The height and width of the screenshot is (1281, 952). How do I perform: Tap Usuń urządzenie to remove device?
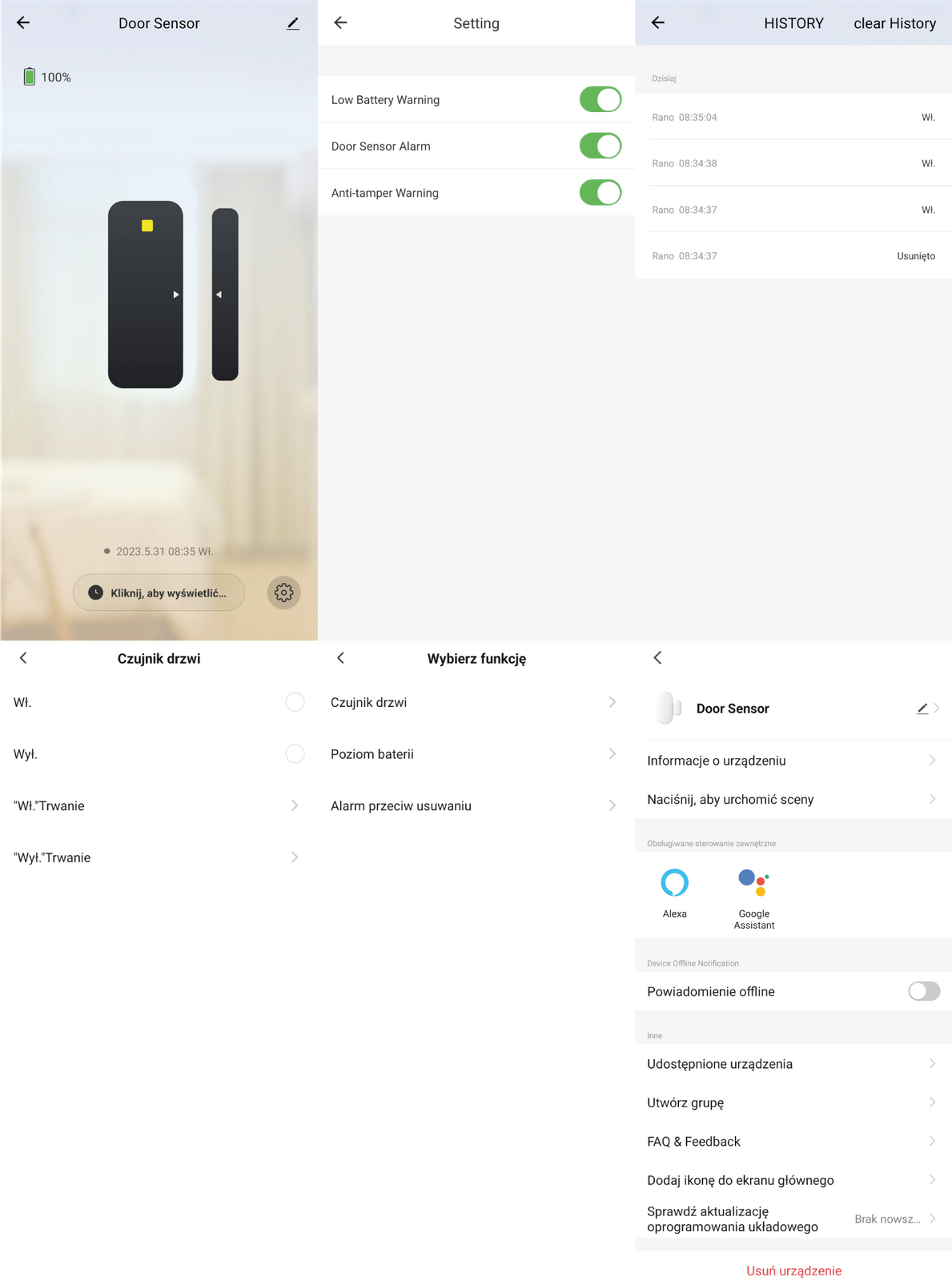point(793,1271)
